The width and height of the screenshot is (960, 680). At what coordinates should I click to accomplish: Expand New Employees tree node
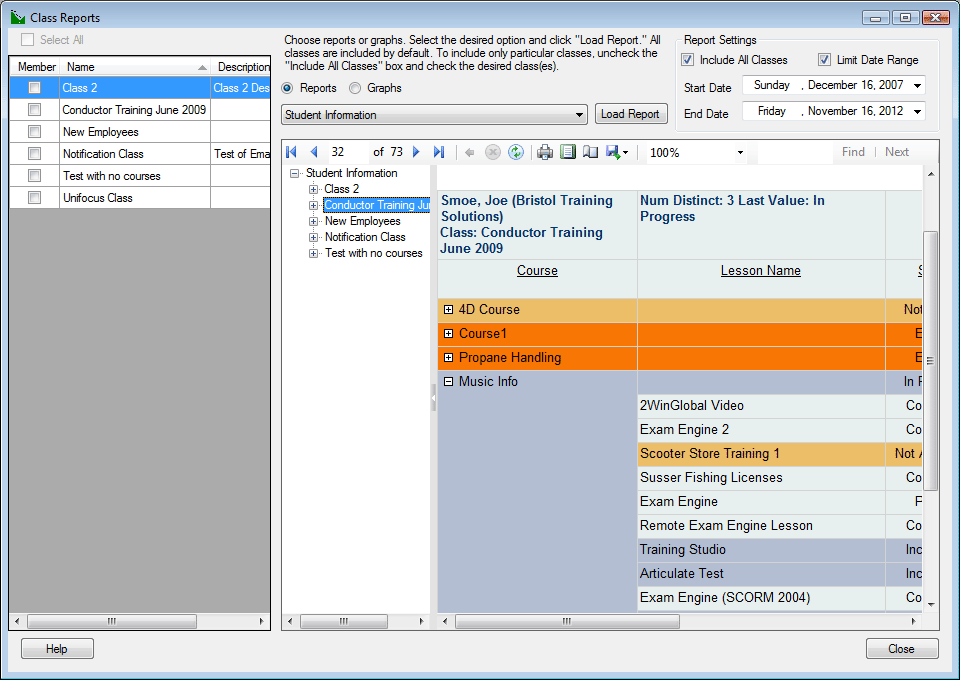point(313,221)
